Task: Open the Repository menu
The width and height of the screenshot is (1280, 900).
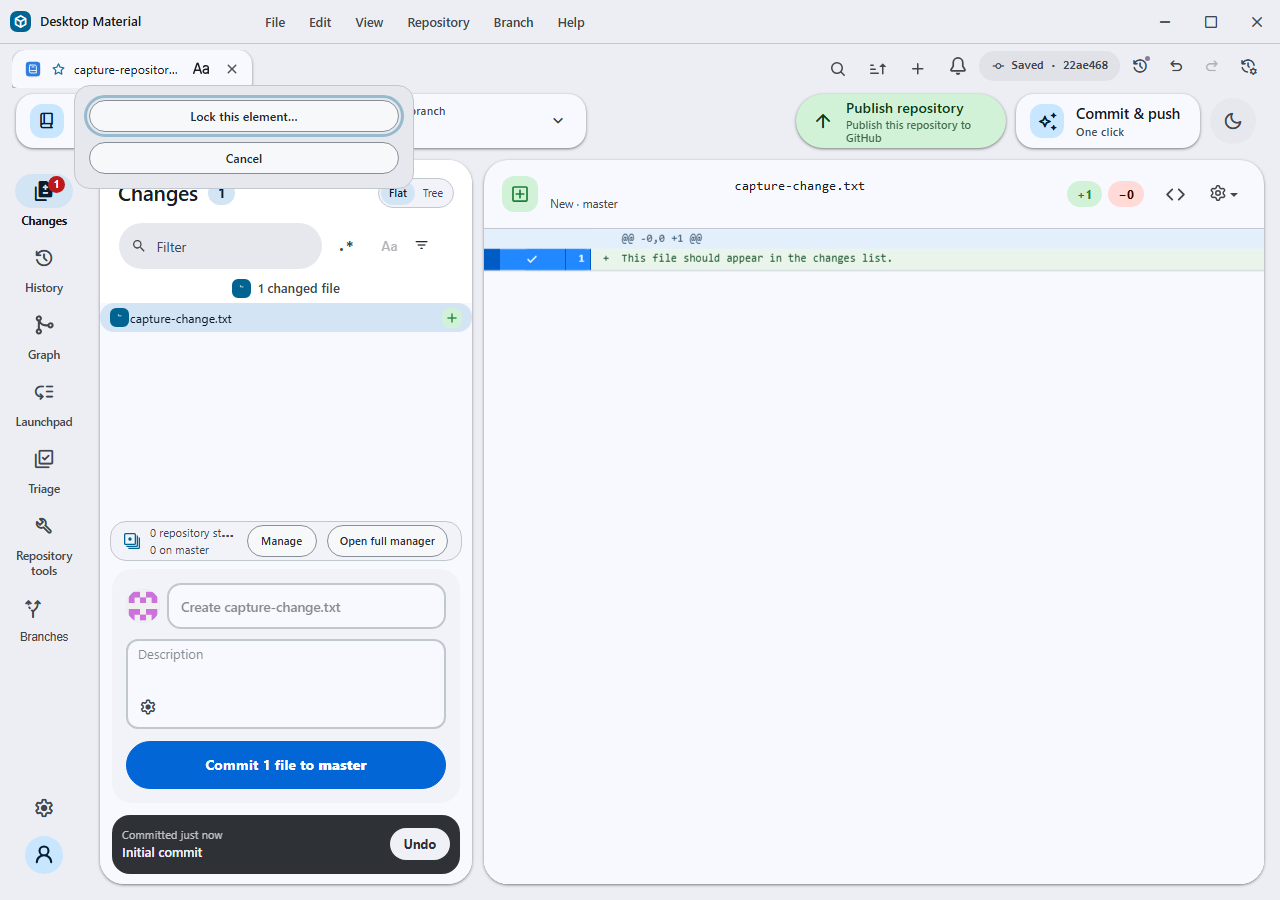Action: click(x=438, y=22)
